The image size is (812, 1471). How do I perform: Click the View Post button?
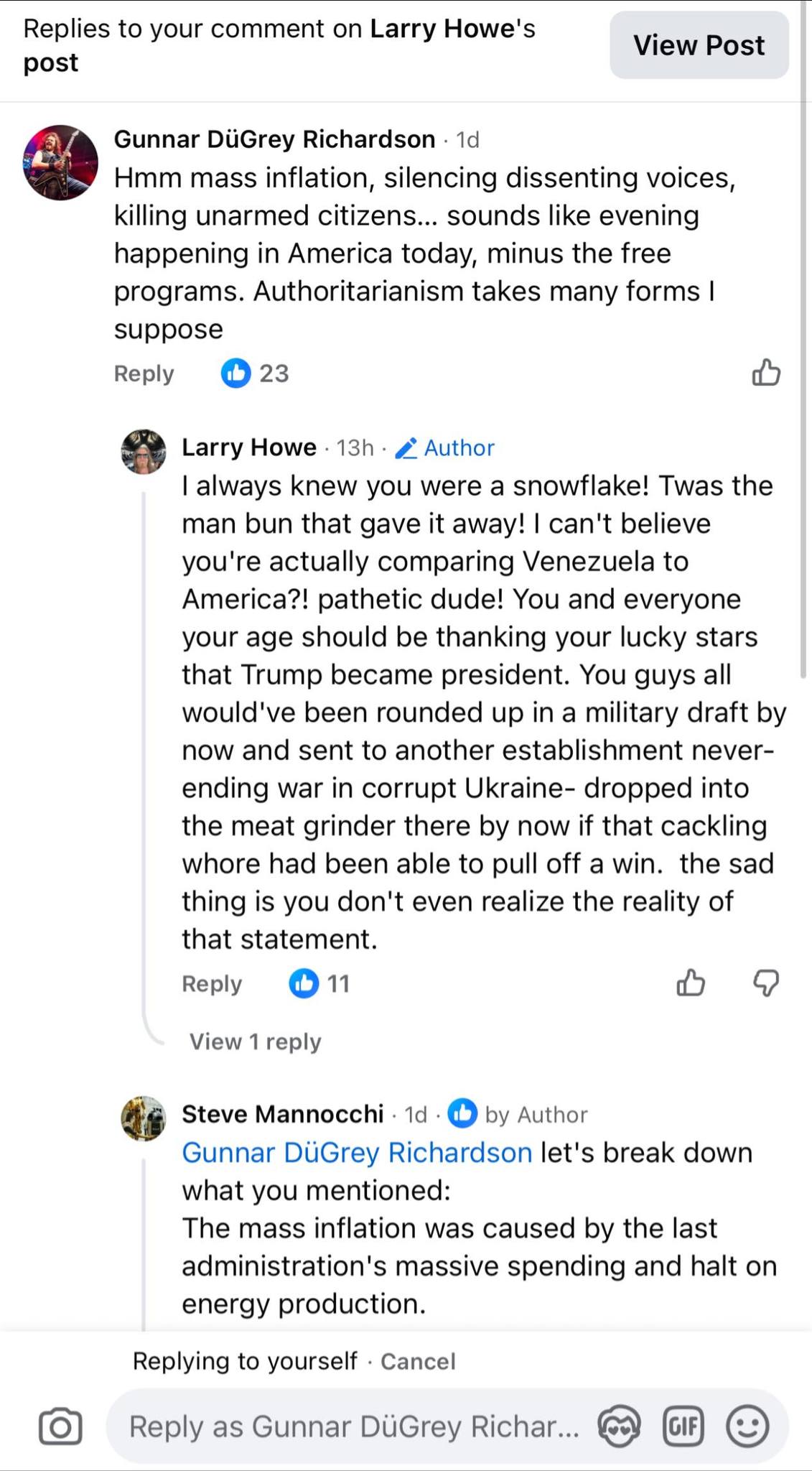(699, 45)
